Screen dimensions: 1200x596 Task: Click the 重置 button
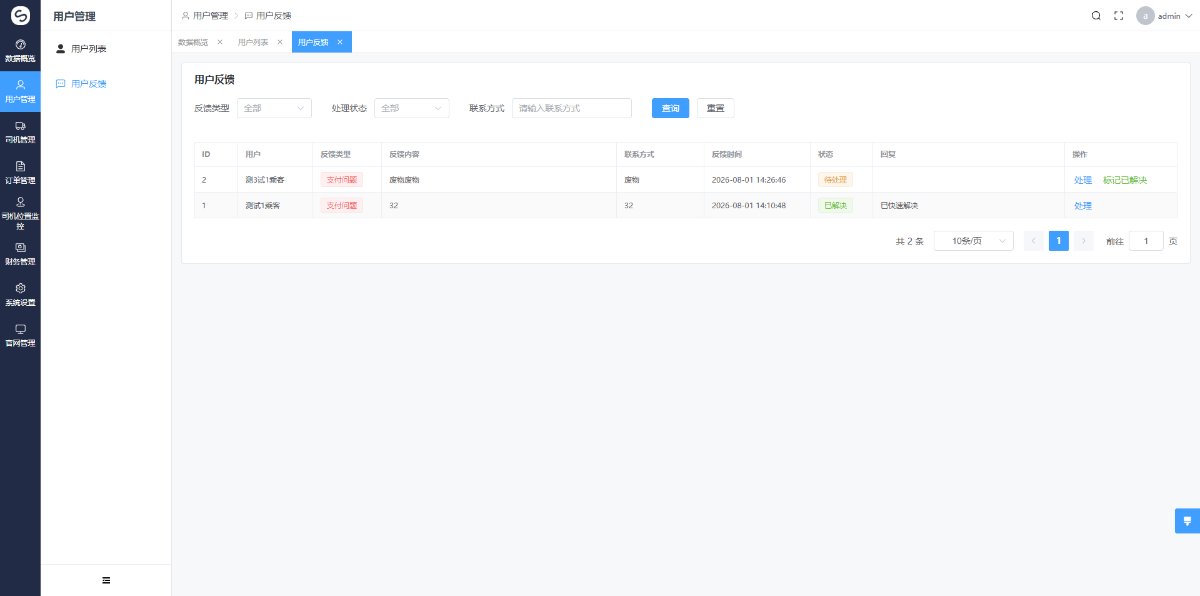pyautogui.click(x=715, y=108)
